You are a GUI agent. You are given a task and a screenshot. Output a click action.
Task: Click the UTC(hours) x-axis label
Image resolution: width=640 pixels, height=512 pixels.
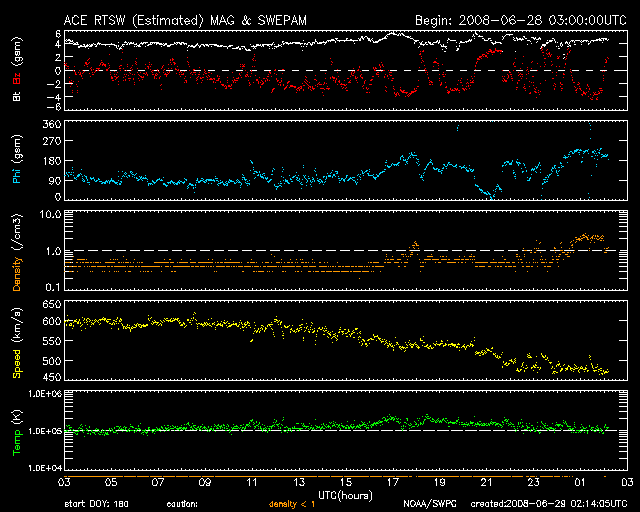pyautogui.click(x=338, y=494)
